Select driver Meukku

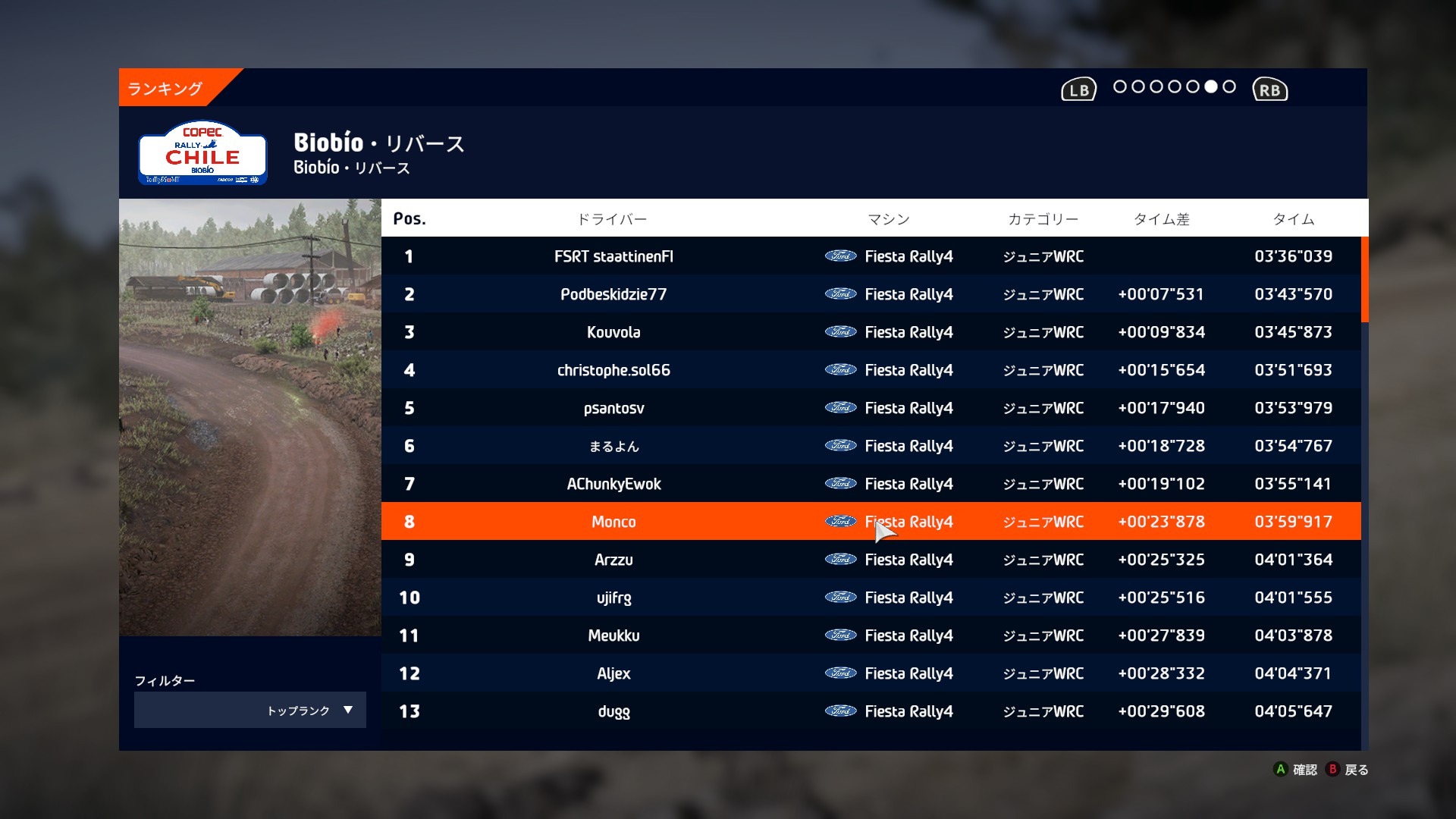tap(613, 635)
